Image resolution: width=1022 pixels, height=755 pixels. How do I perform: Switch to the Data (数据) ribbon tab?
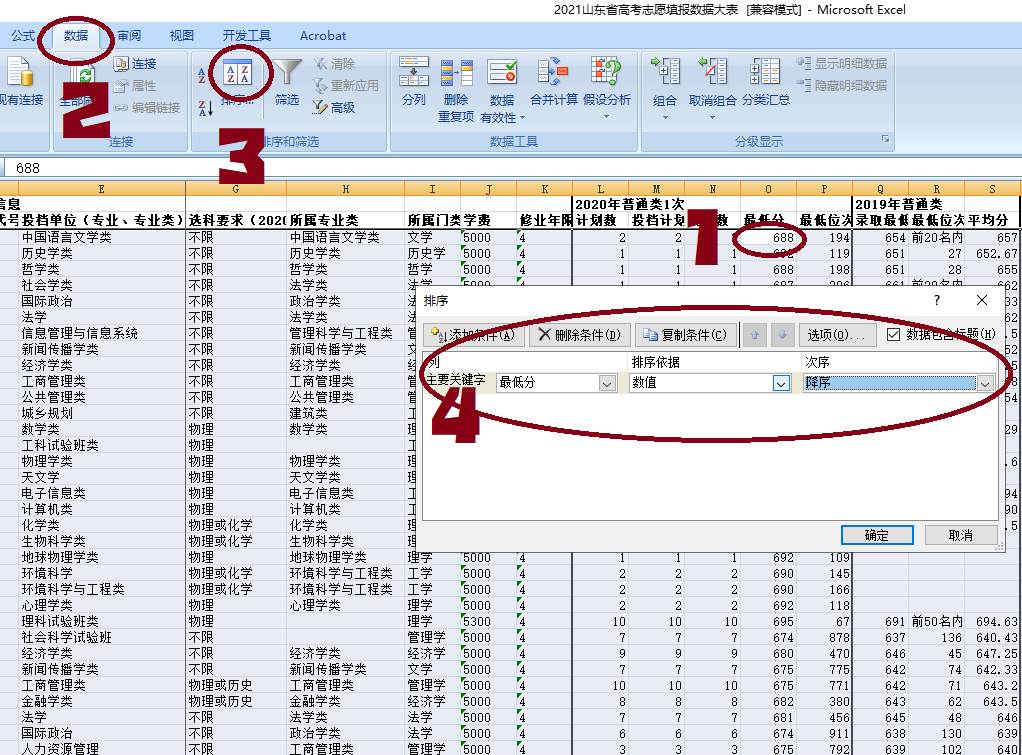[x=76, y=36]
